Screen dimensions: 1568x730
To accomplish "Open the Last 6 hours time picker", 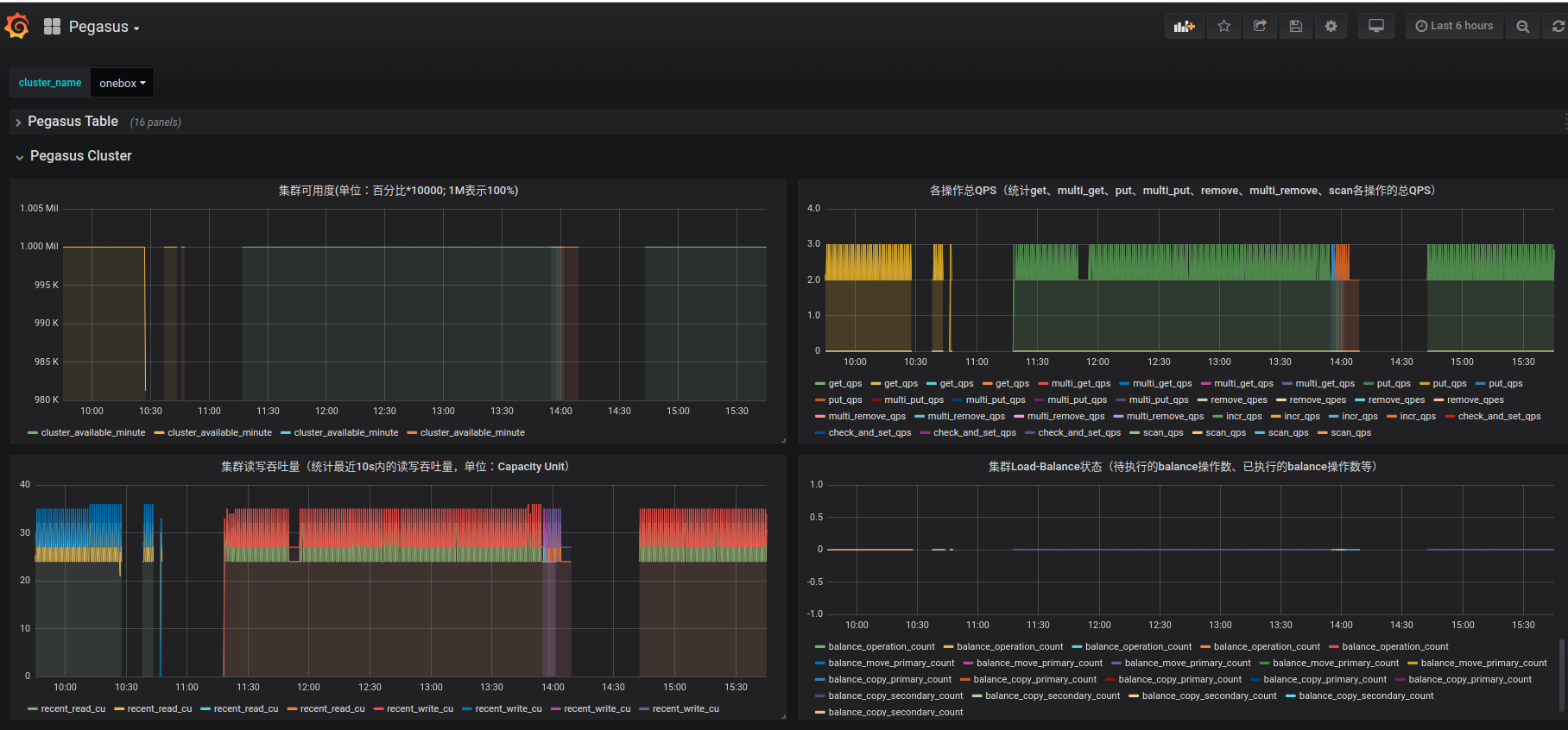I will 1455,27.
